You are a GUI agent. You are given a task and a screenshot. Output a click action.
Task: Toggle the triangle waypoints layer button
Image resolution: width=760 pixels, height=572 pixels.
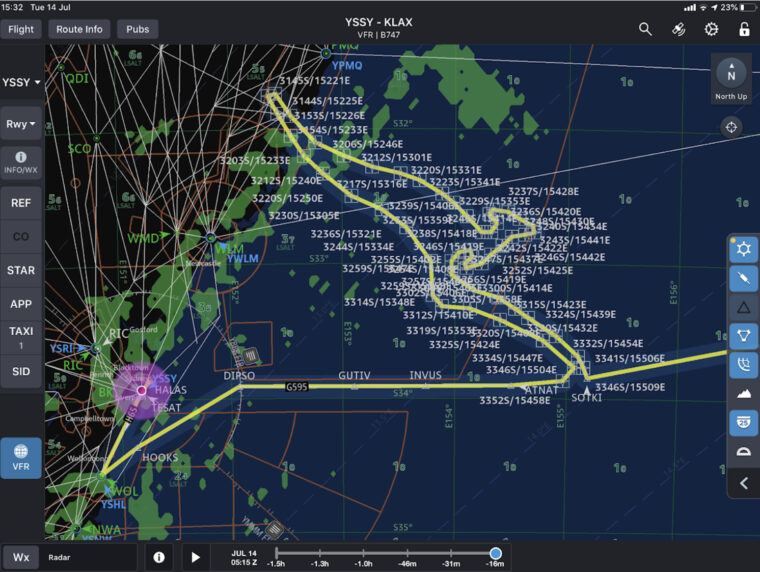click(744, 307)
